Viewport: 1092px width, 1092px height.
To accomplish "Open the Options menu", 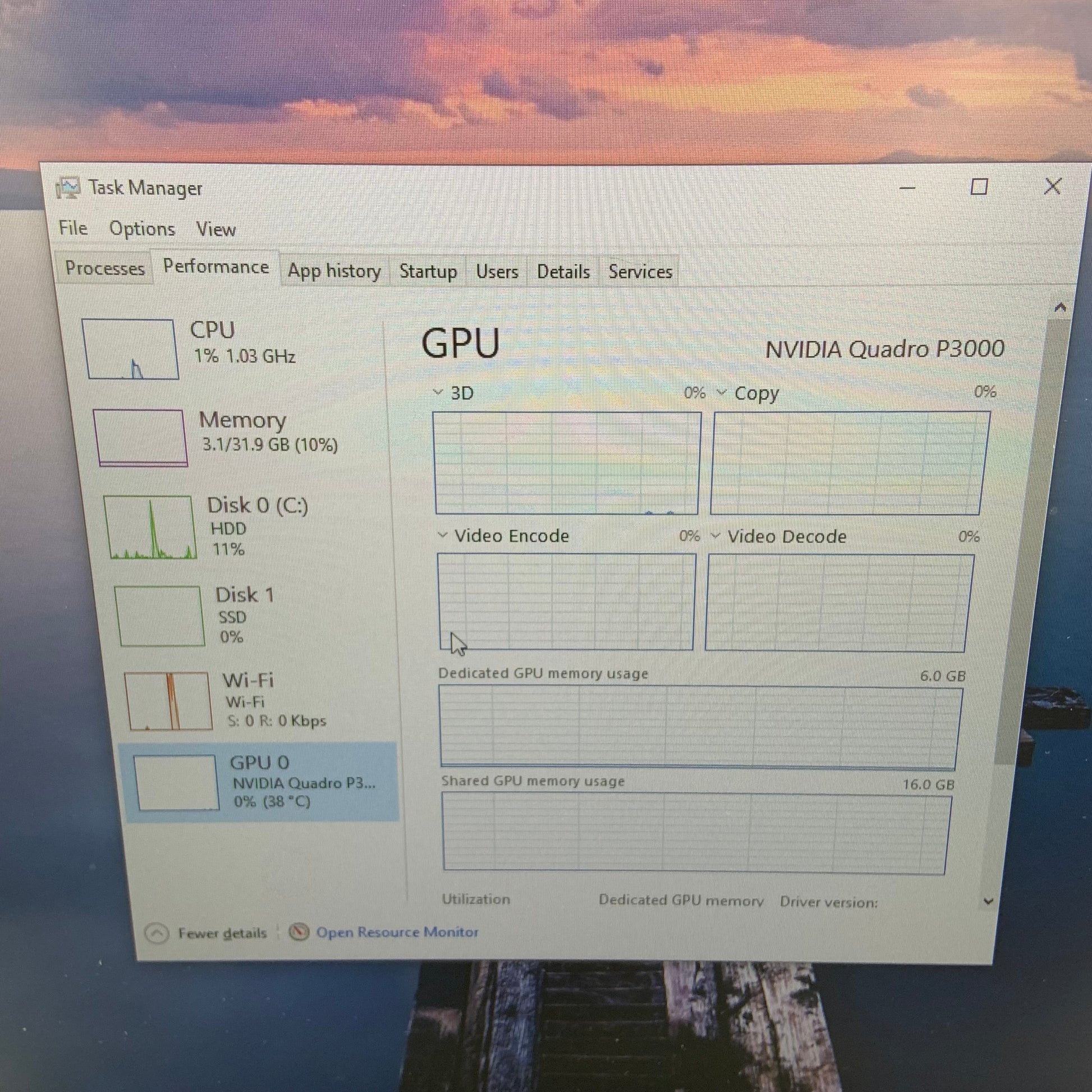I will (x=142, y=229).
